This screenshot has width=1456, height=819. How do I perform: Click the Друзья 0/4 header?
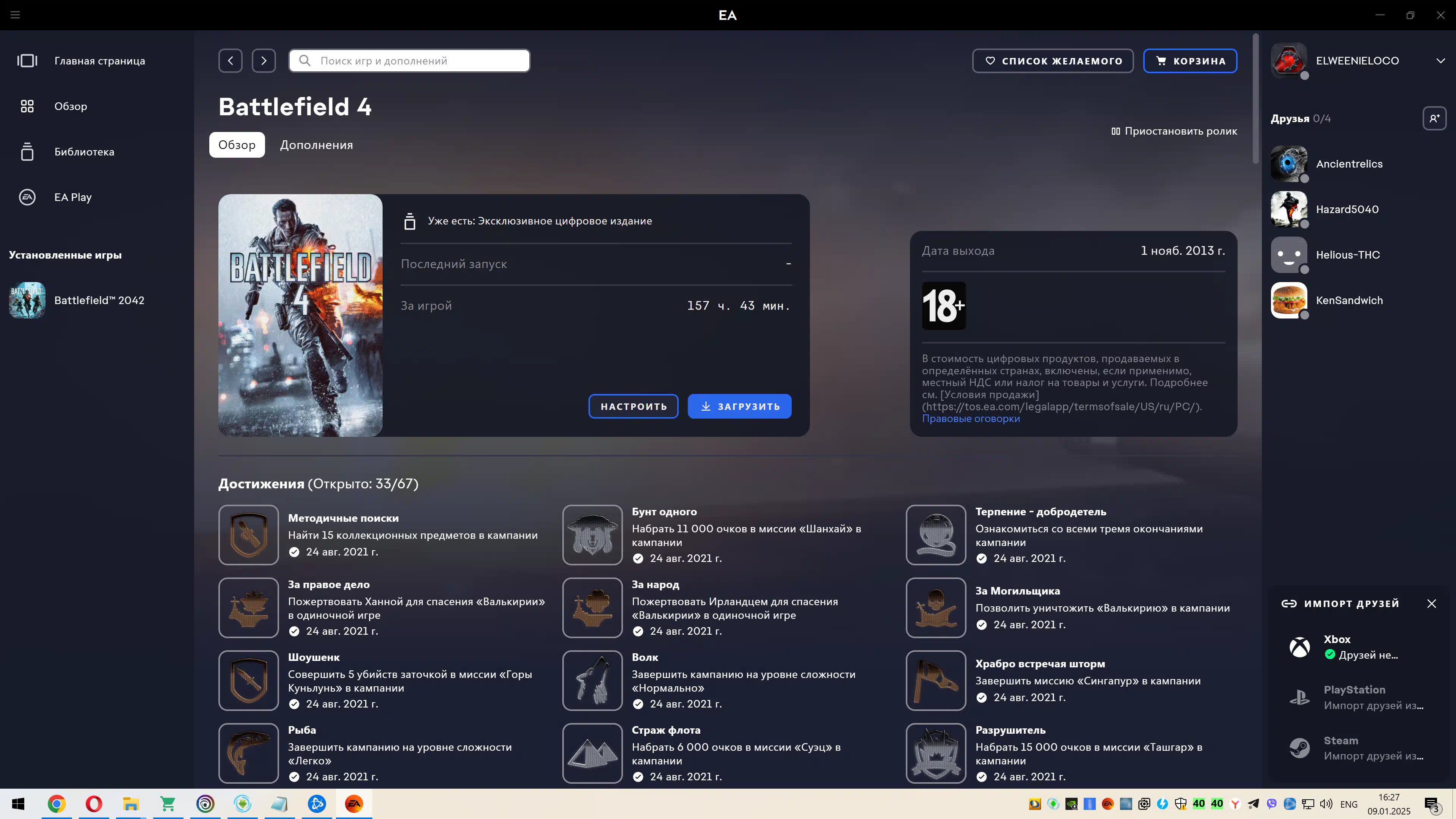pyautogui.click(x=1301, y=119)
